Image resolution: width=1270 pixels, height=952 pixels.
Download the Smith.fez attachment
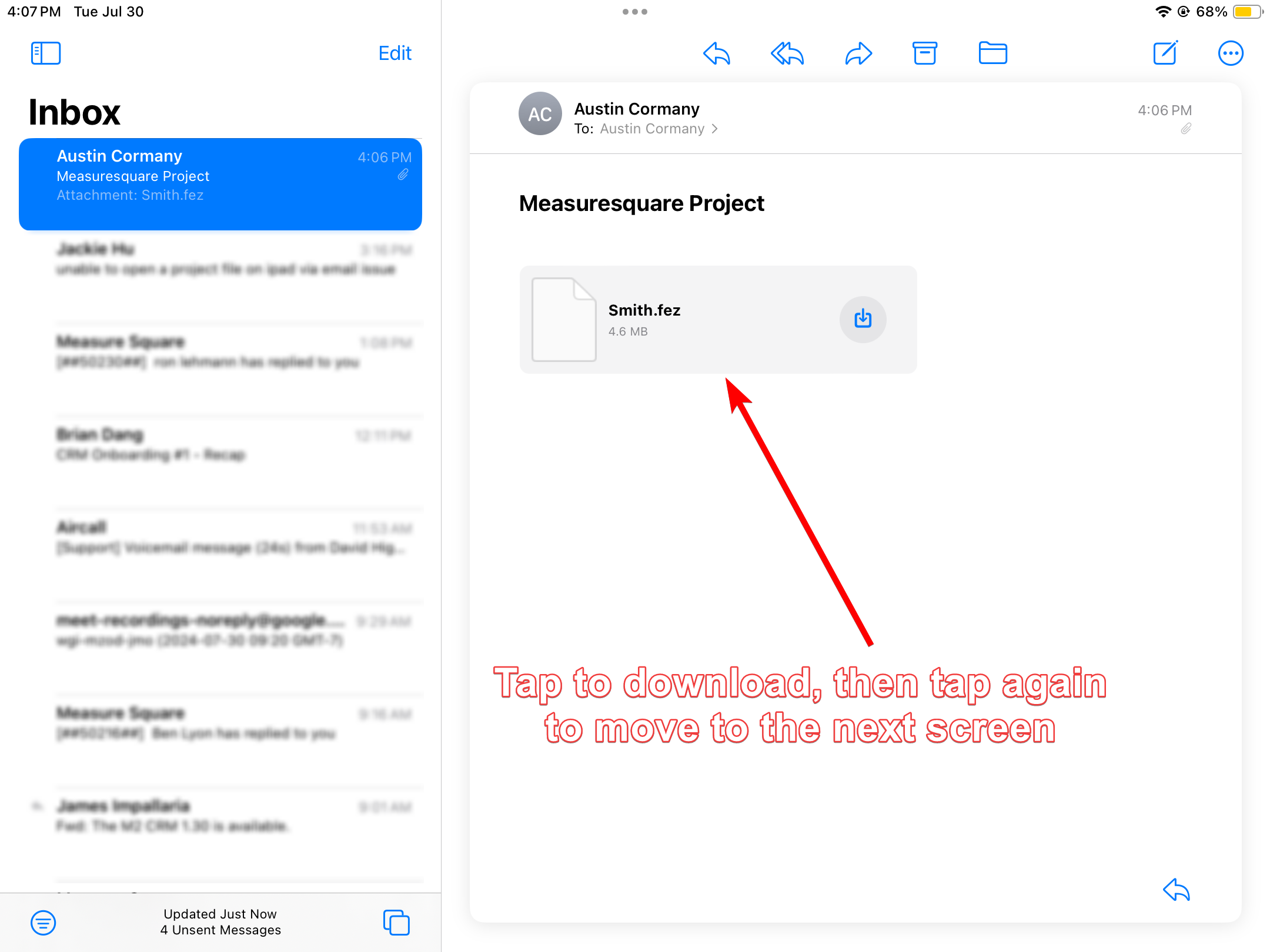pyautogui.click(x=863, y=319)
